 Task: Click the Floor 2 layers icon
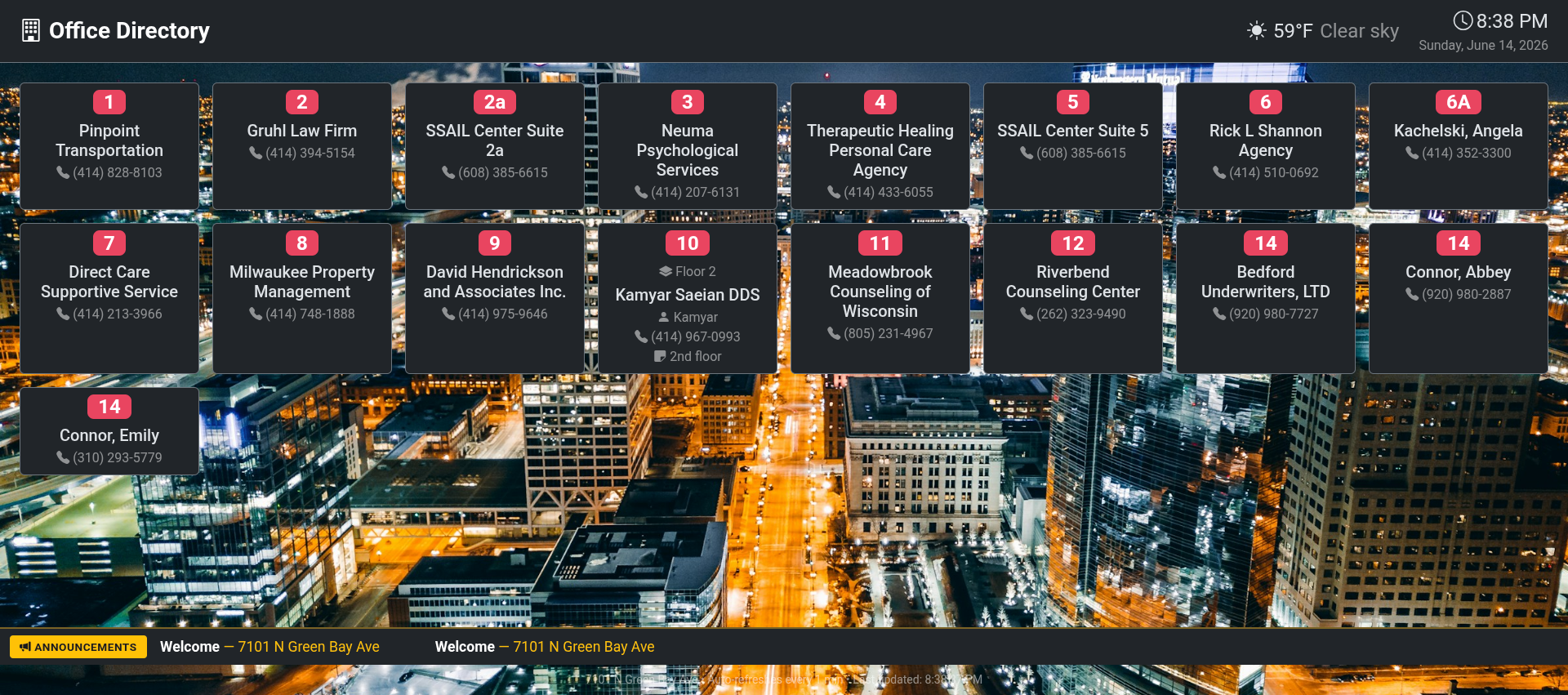coord(666,271)
